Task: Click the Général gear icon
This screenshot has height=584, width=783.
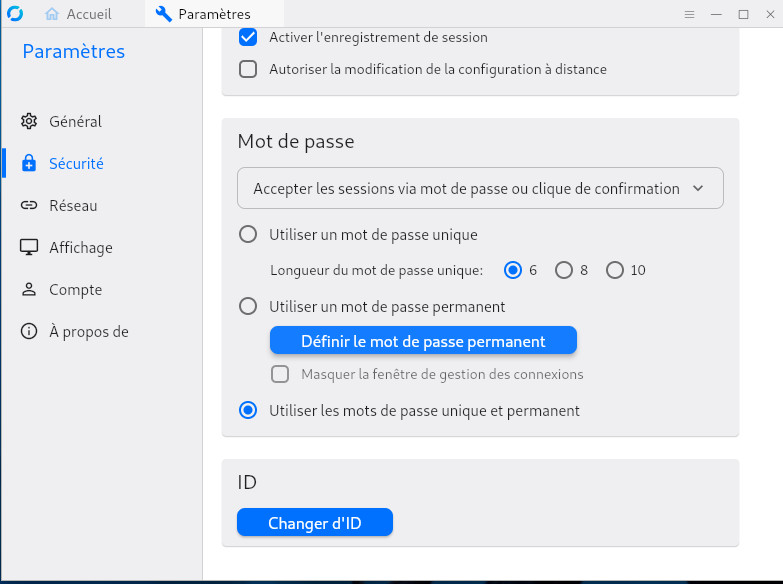Action: (29, 122)
